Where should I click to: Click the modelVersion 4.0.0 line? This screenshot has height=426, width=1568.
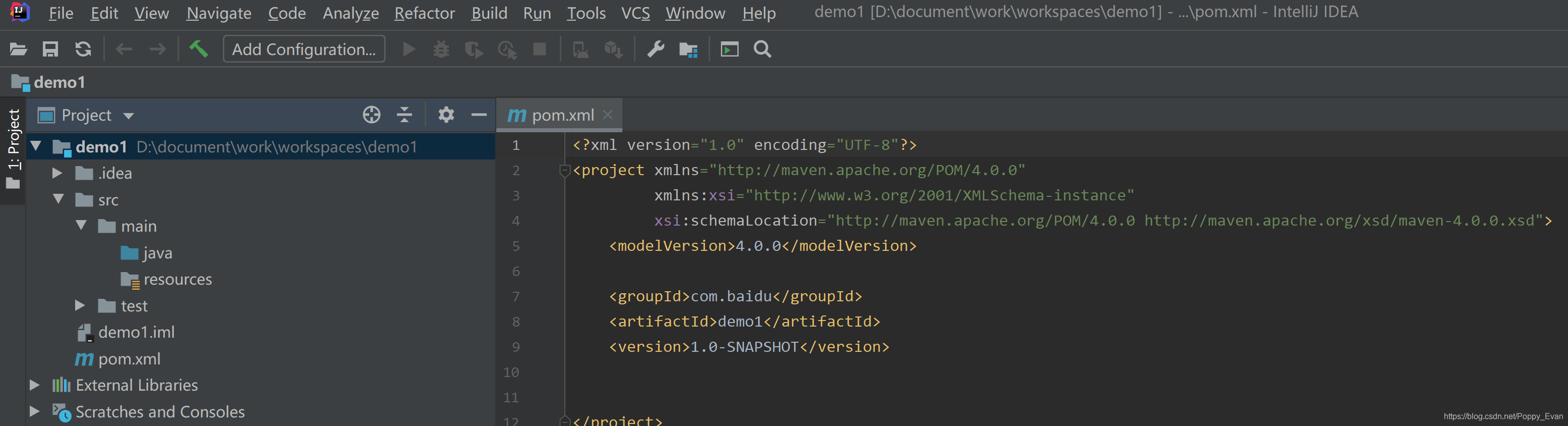tap(763, 246)
